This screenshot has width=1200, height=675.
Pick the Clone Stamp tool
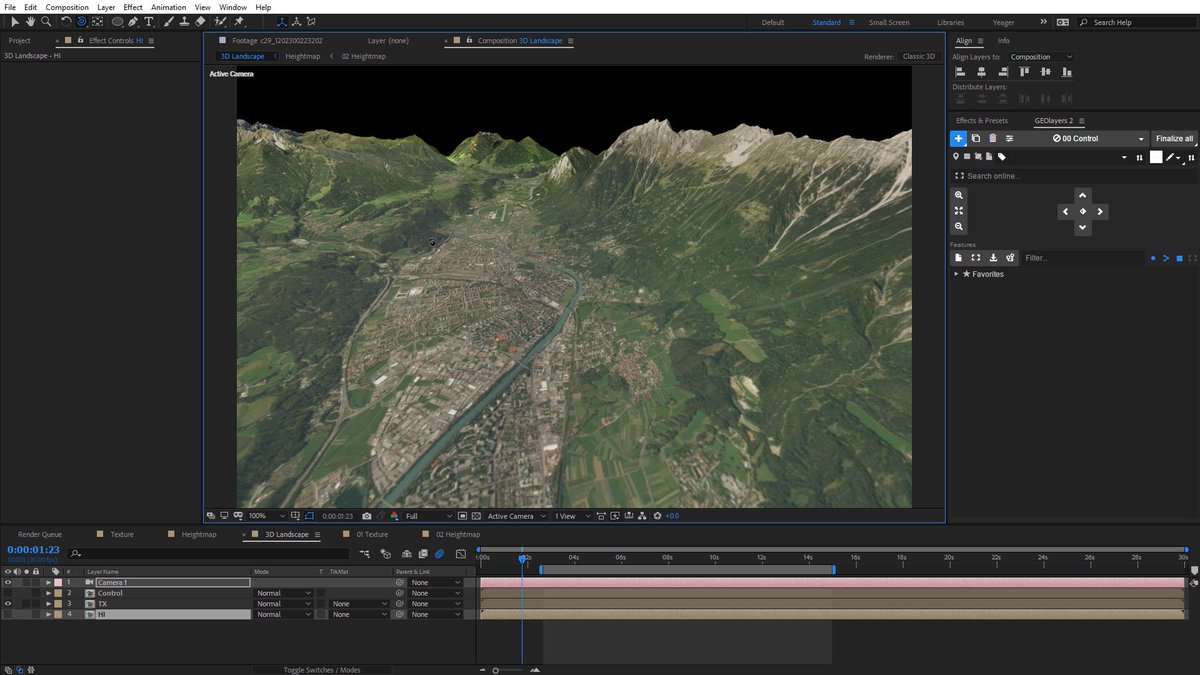185,21
